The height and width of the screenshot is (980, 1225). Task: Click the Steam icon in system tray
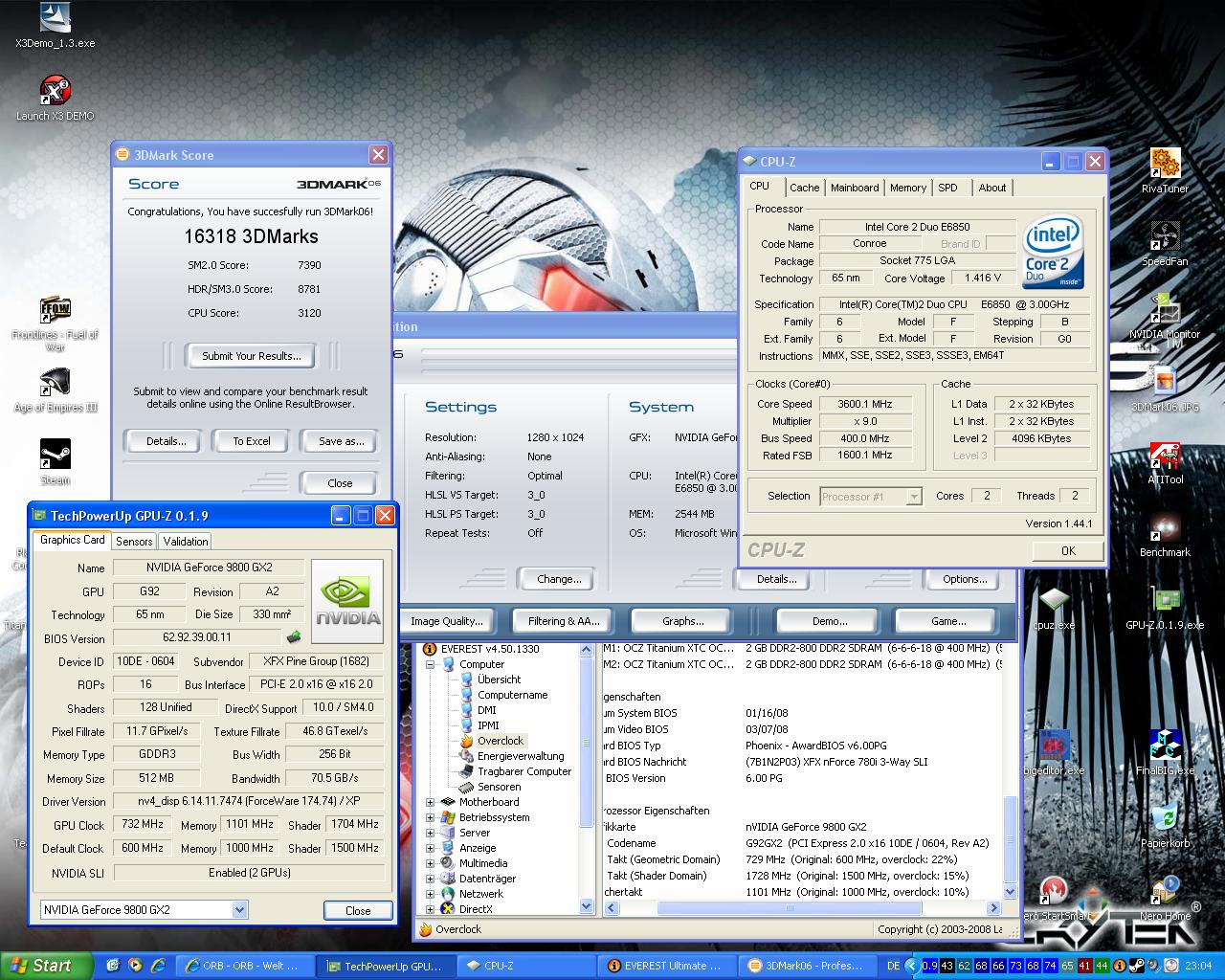1138,966
